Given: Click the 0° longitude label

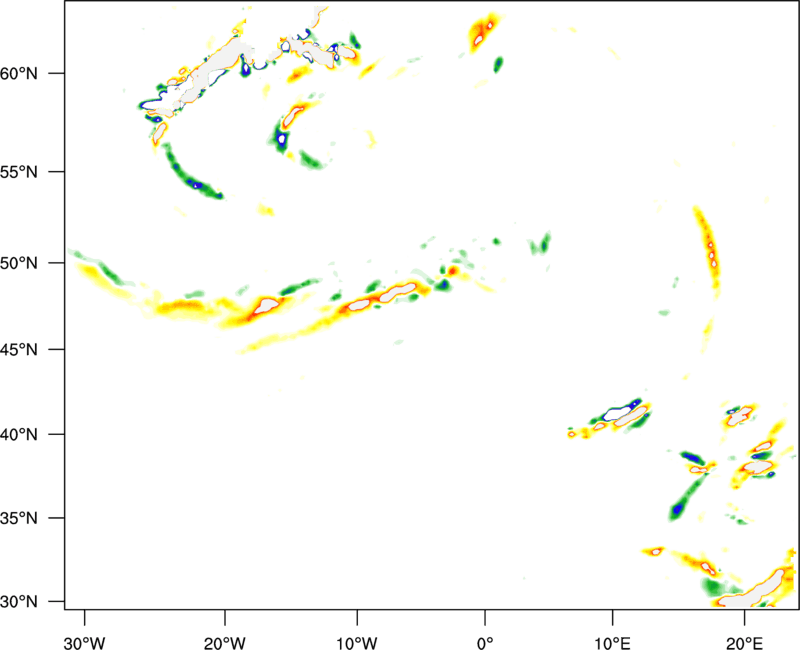Looking at the screenshot, I should (485, 643).
